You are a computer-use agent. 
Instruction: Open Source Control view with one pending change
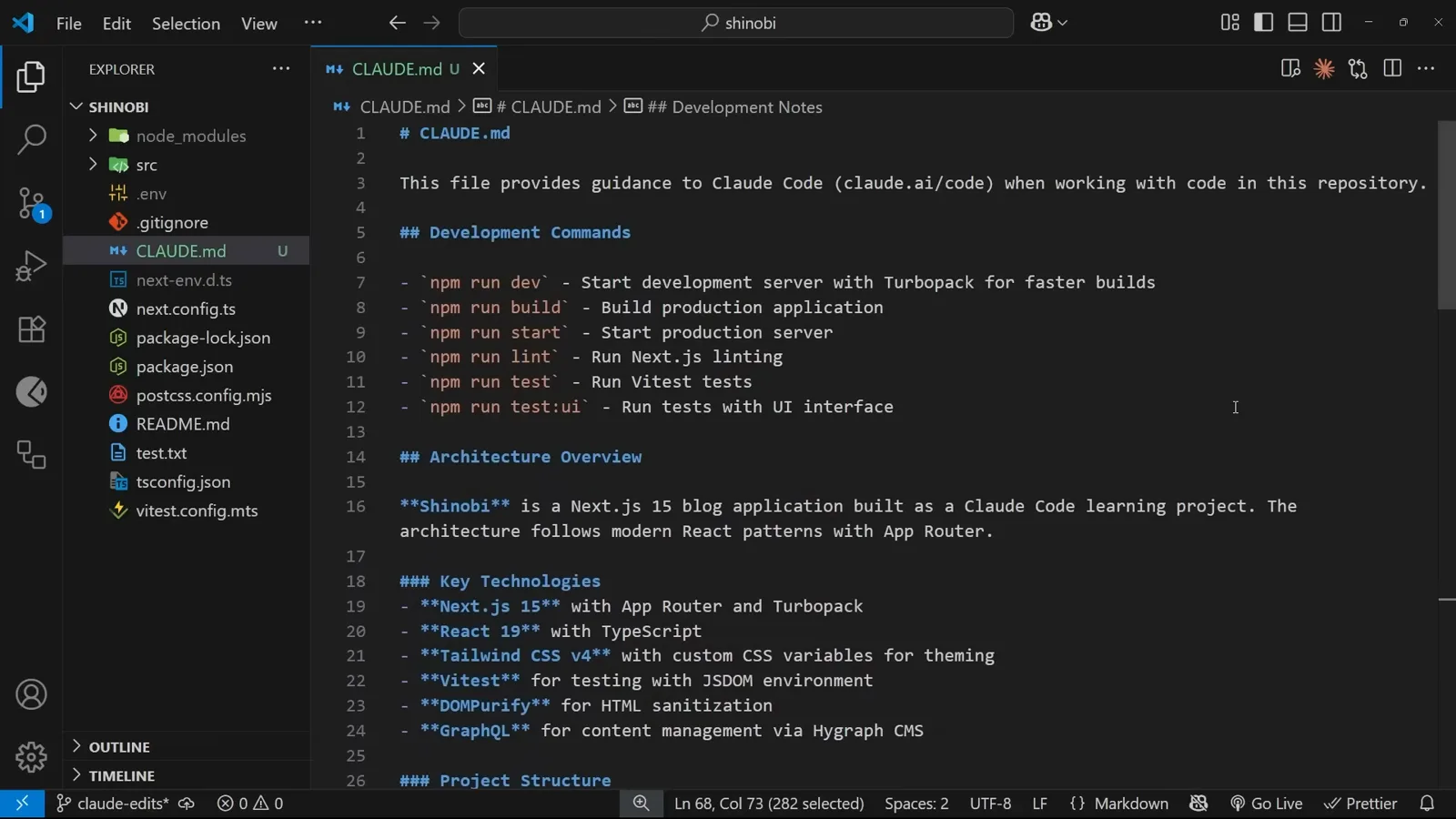31,203
